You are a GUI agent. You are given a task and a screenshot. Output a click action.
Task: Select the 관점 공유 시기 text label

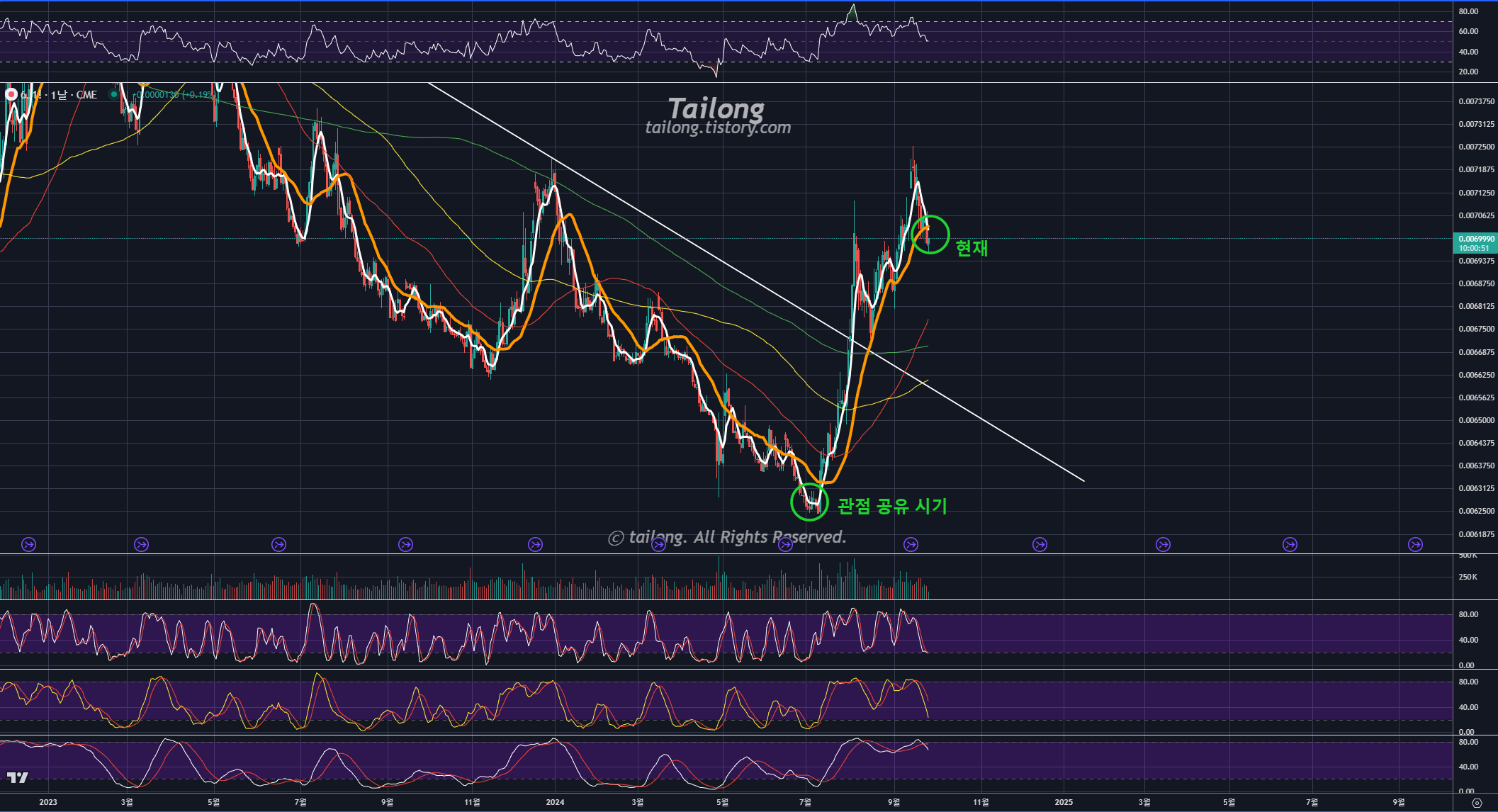coord(892,506)
